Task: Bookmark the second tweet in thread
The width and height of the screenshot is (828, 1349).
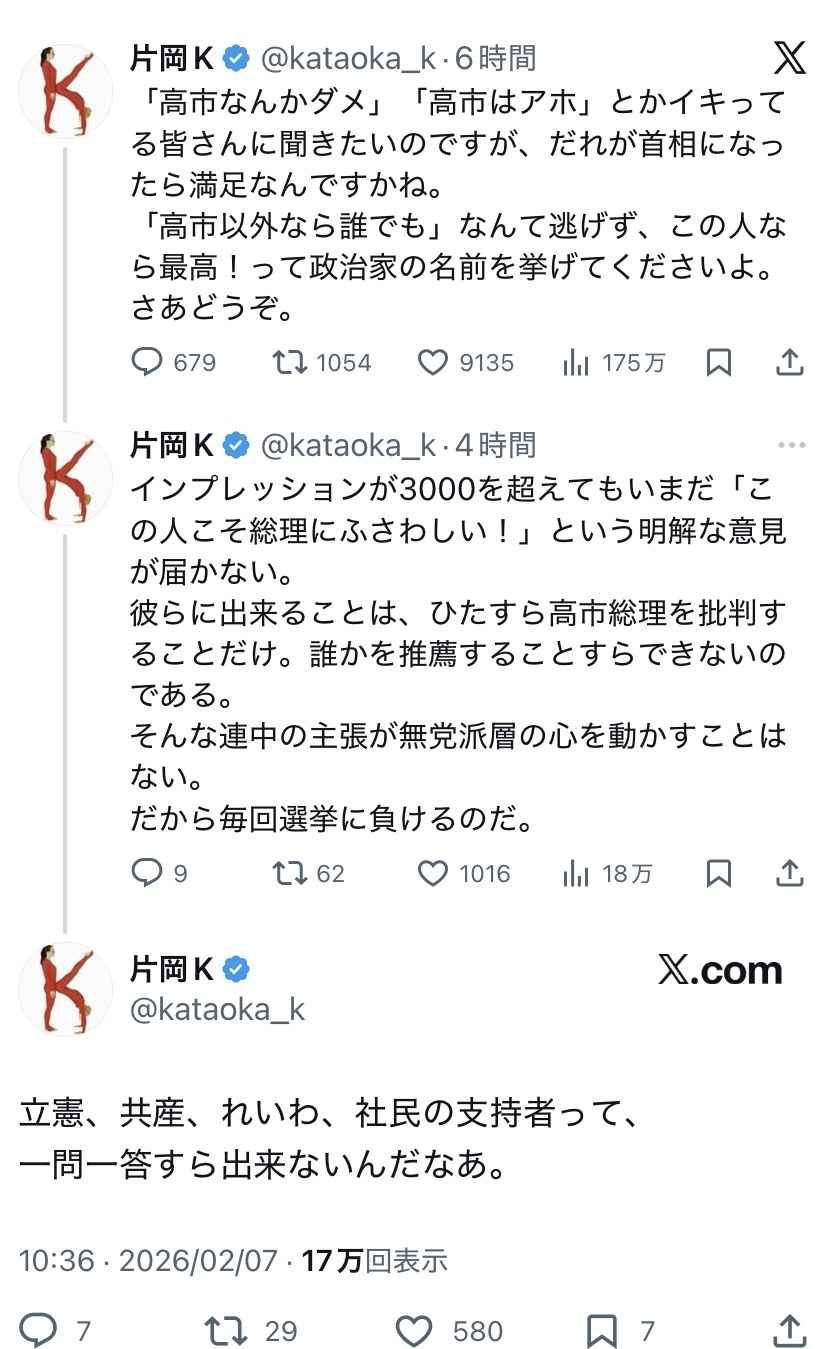Action: click(718, 873)
